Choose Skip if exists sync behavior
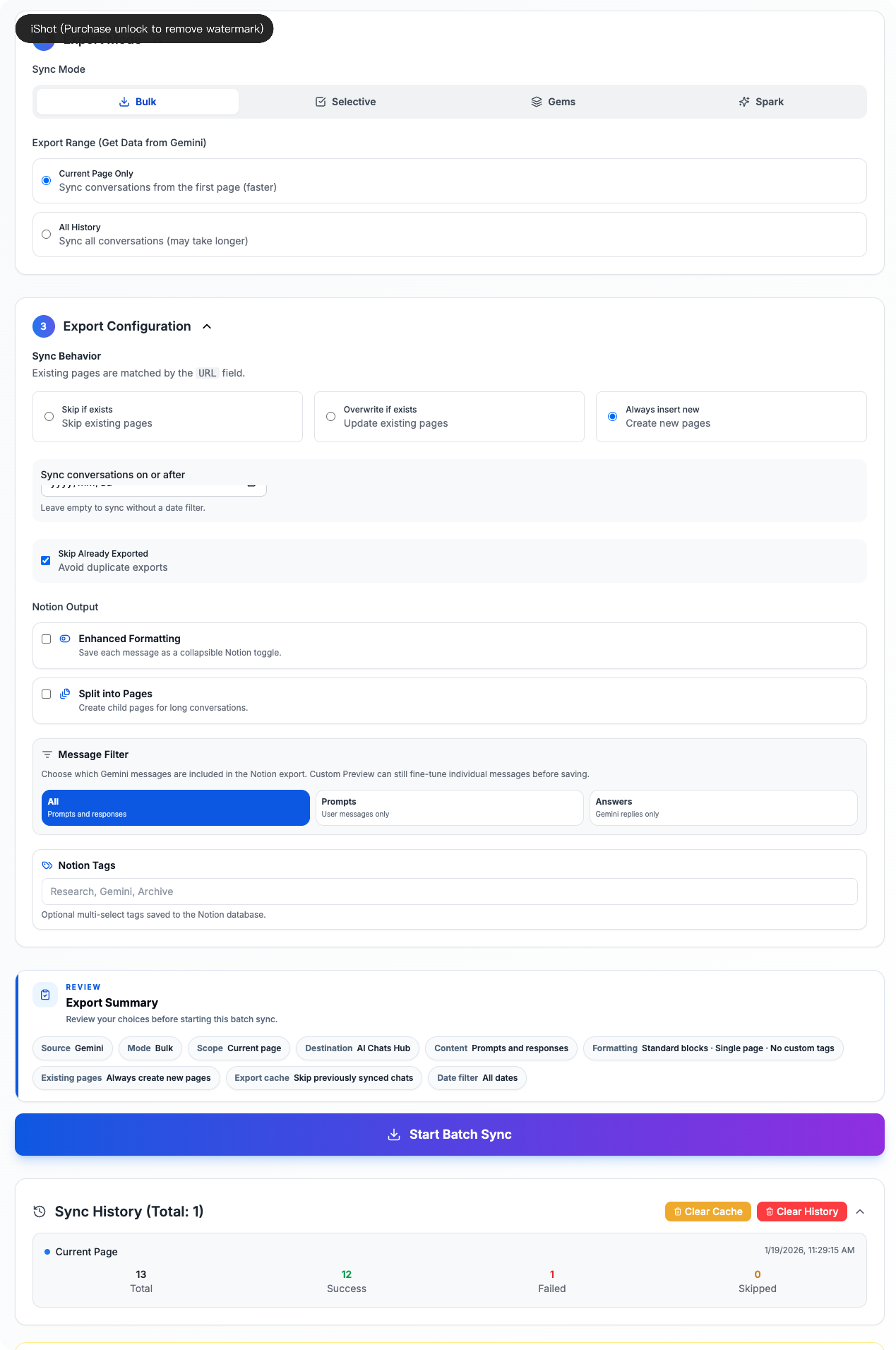 pyautogui.click(x=49, y=417)
